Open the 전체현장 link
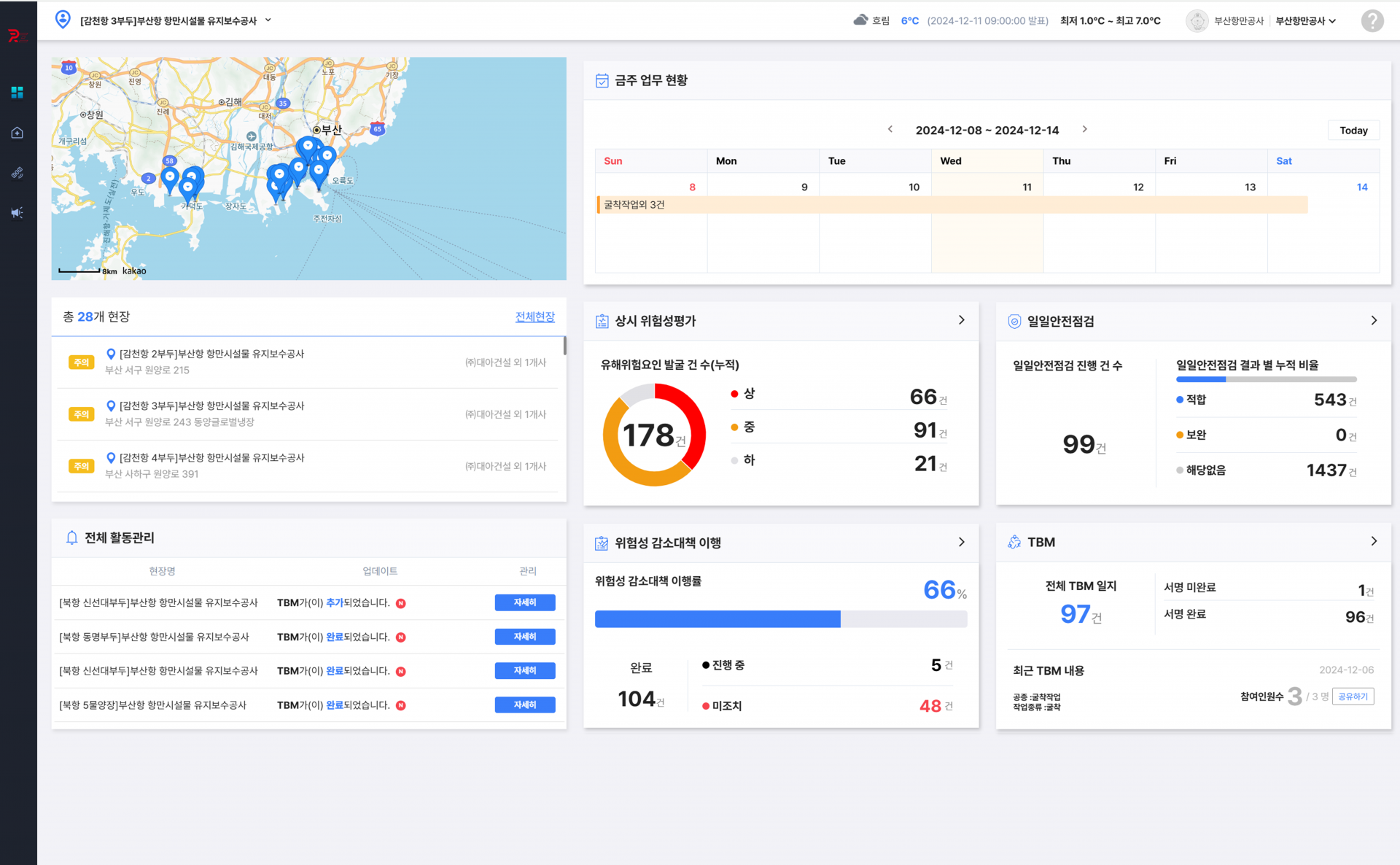1400x865 pixels. [534, 317]
